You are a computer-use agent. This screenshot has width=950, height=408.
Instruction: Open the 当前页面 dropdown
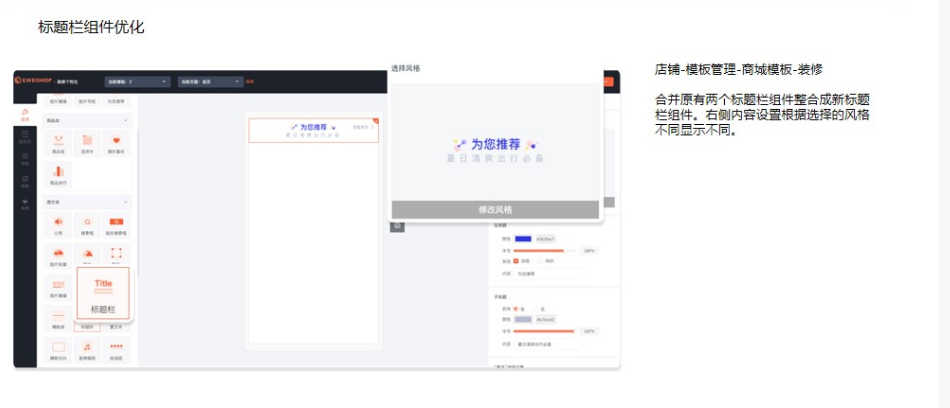pos(211,81)
